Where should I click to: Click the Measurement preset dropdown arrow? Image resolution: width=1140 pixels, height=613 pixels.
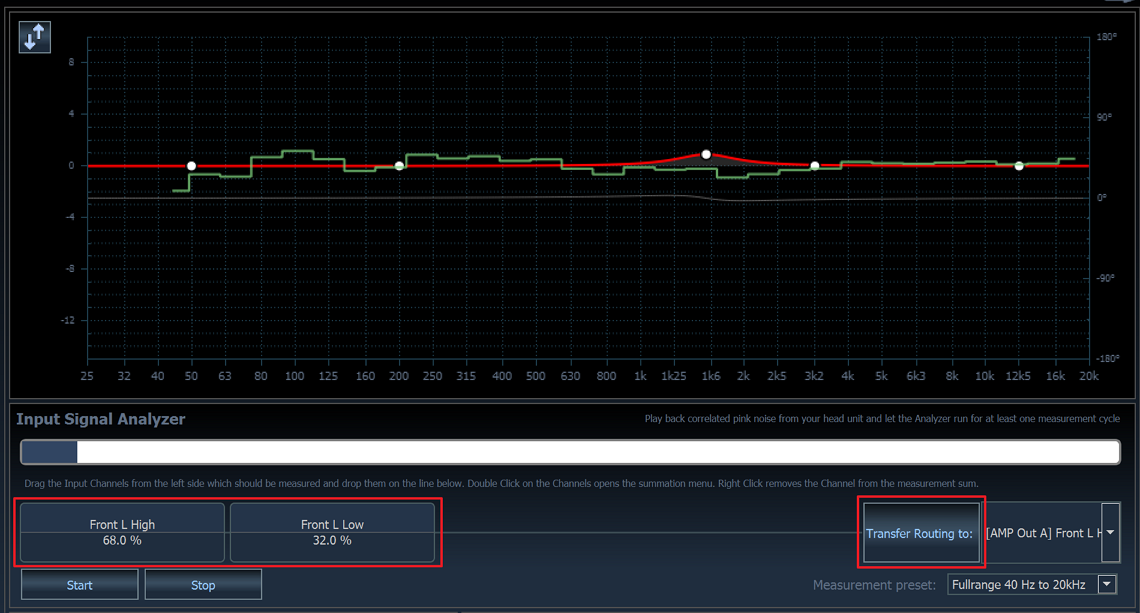coord(1107,584)
